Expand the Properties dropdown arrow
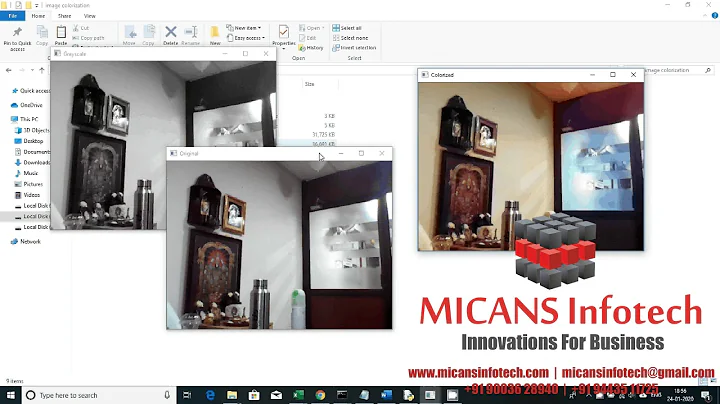 coord(284,48)
